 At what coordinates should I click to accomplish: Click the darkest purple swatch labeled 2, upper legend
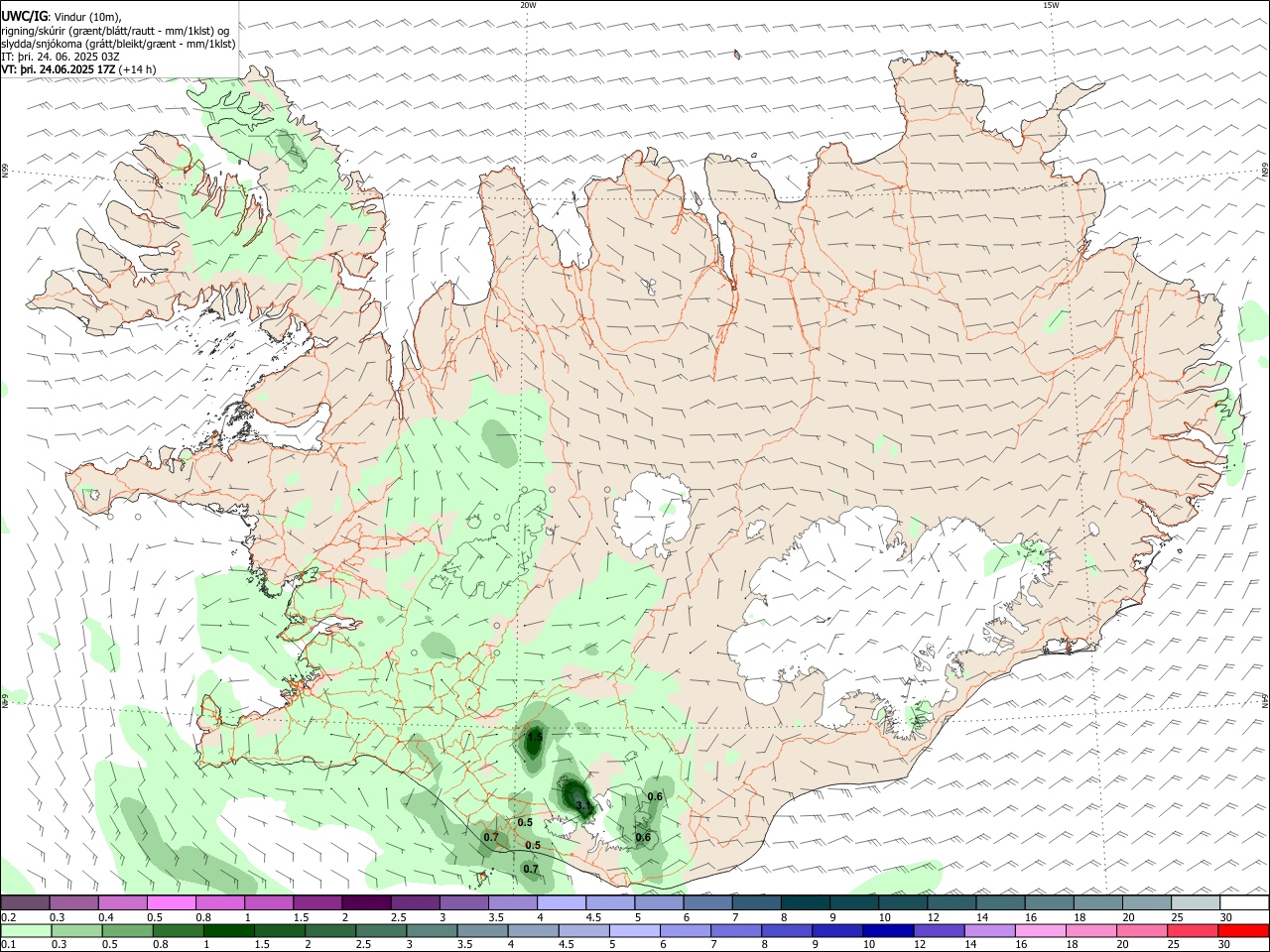(366, 903)
